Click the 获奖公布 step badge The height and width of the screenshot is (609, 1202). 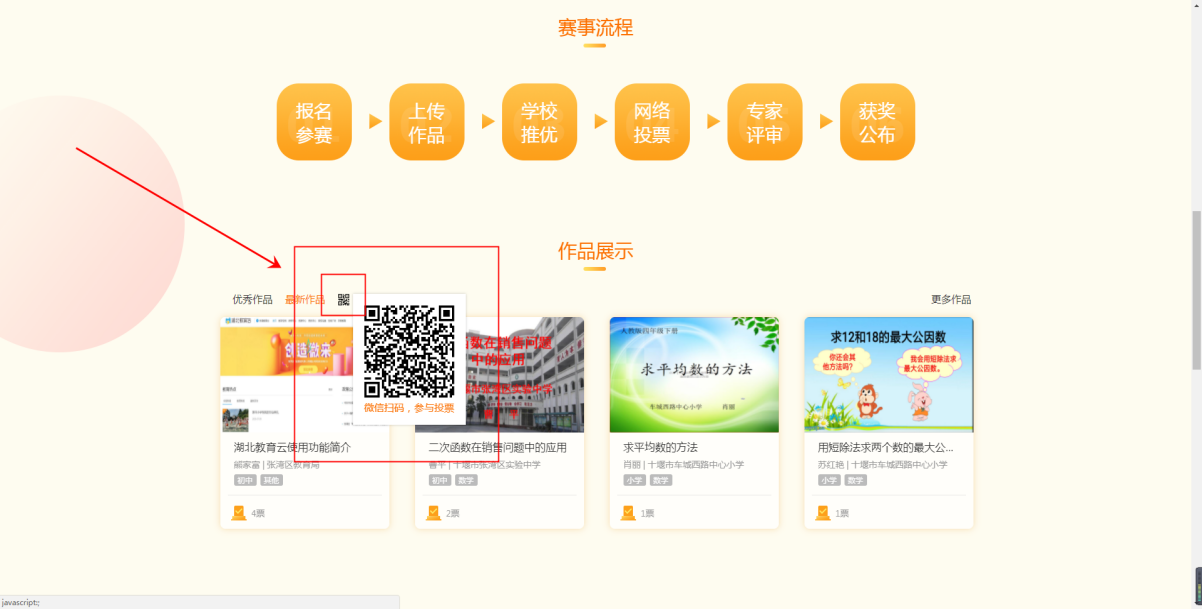coord(877,122)
